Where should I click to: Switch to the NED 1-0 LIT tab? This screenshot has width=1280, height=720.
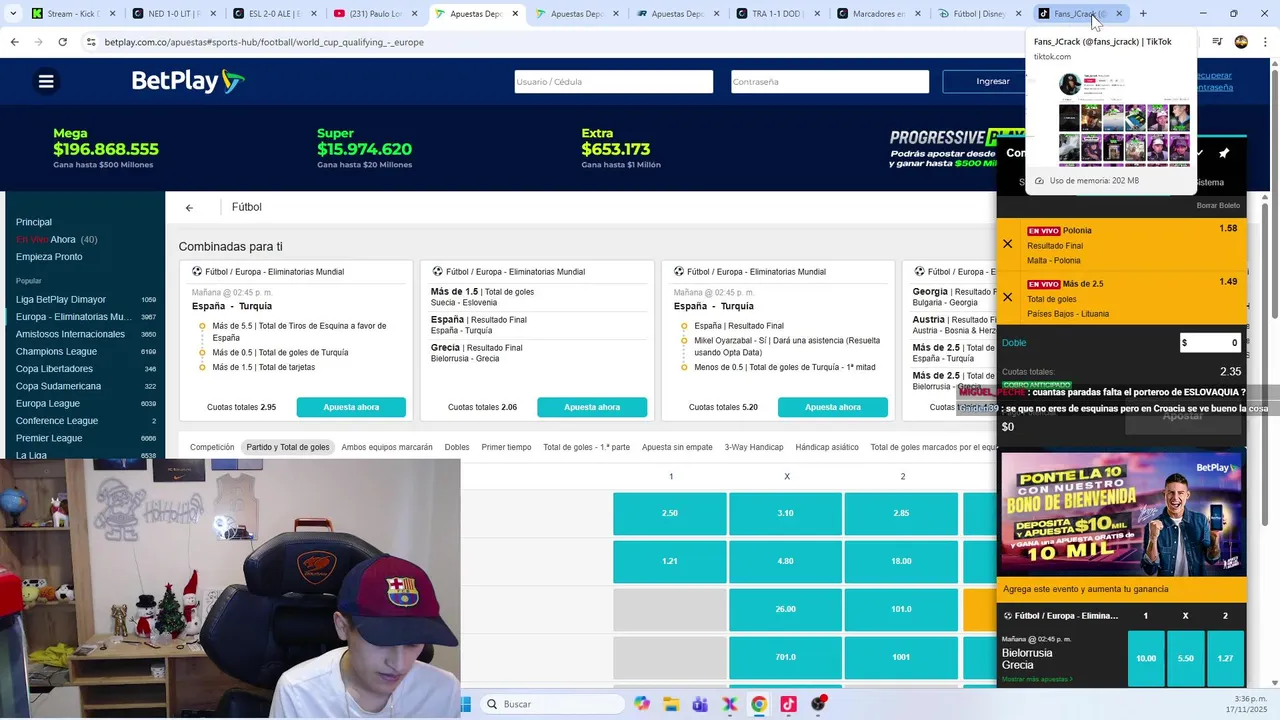pyautogui.click(x=172, y=14)
